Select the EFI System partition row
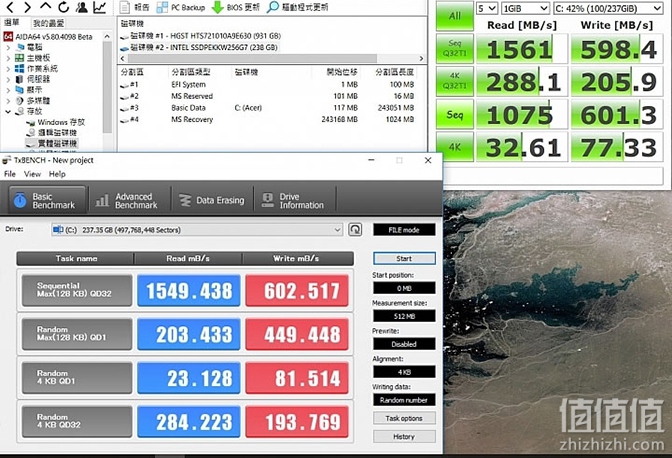This screenshot has height=458, width=672. point(267,84)
